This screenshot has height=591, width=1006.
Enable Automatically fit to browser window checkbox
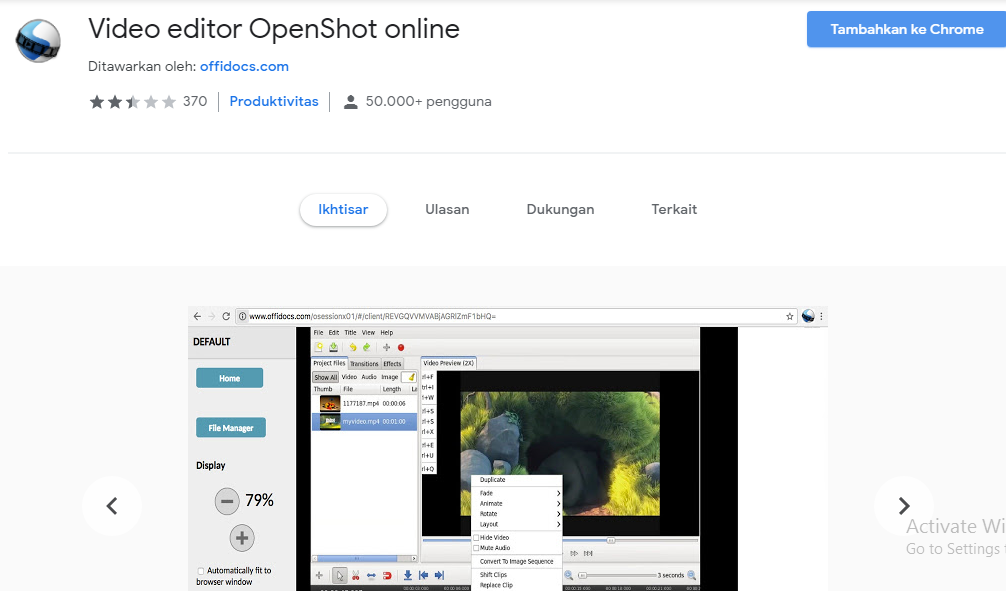pos(201,570)
